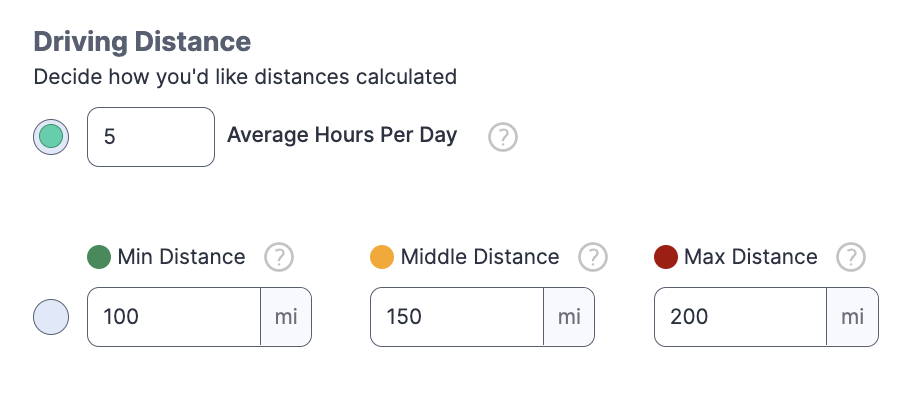904x394 pixels.
Task: Focus the Max Distance field showing 200
Action: coord(741,317)
